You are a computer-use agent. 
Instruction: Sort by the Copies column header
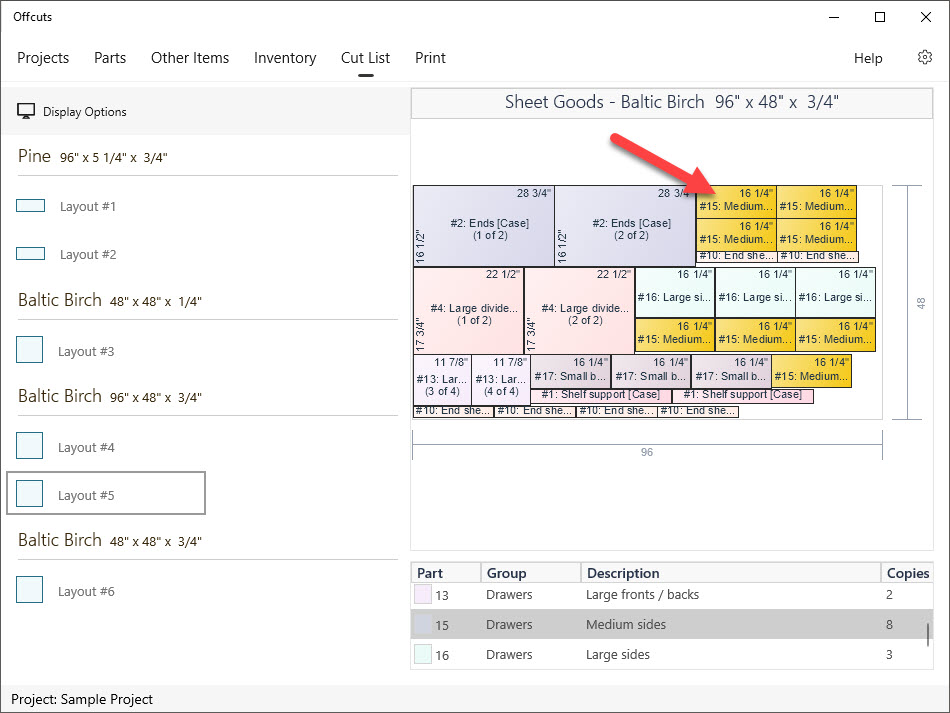click(908, 573)
